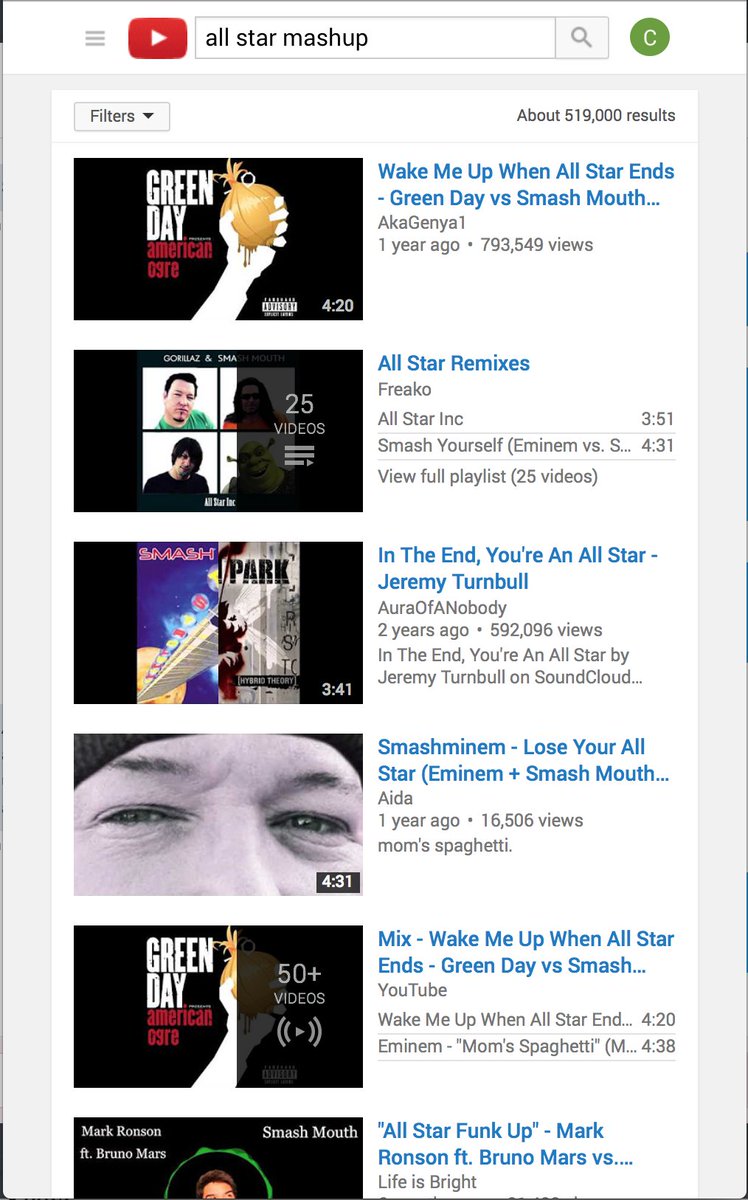Viewport: 748px width, 1200px height.
Task: Click the 4:31 duration badge on Smashminem thumbnail
Action: pos(337,882)
